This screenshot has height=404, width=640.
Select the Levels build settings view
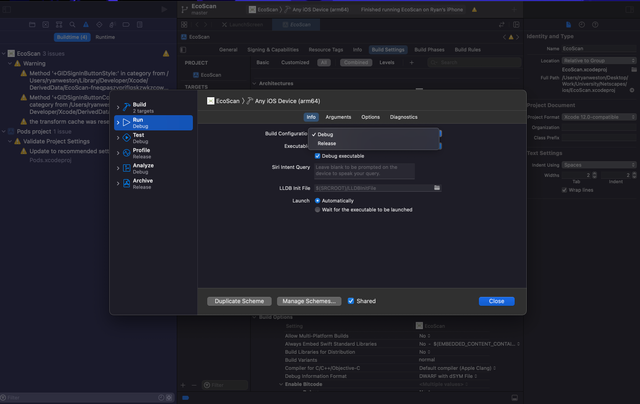[x=387, y=62]
